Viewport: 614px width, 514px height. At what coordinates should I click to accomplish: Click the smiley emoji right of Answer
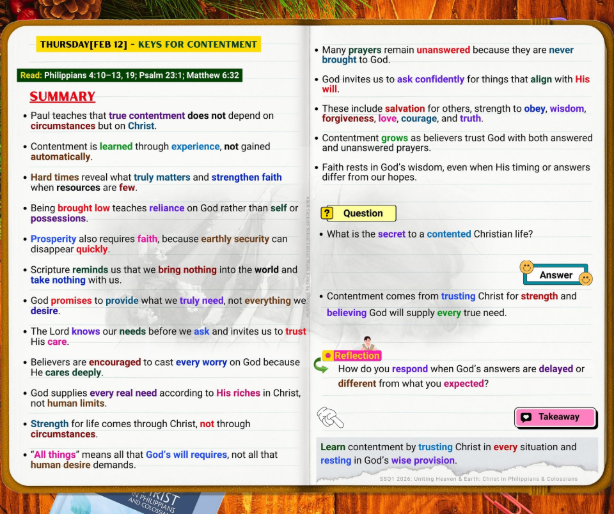[586, 277]
